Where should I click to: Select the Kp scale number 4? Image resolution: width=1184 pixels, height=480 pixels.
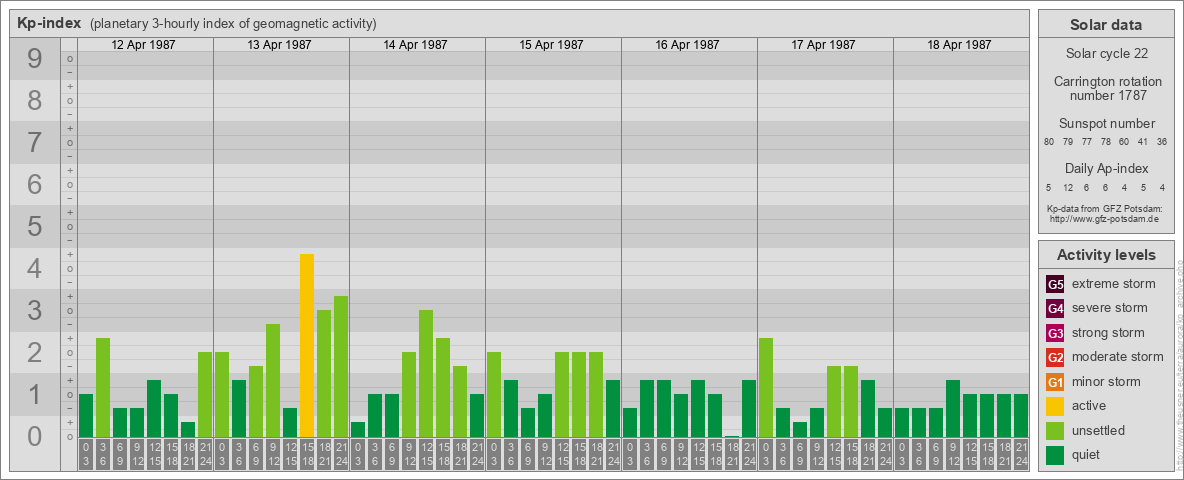(x=35, y=269)
